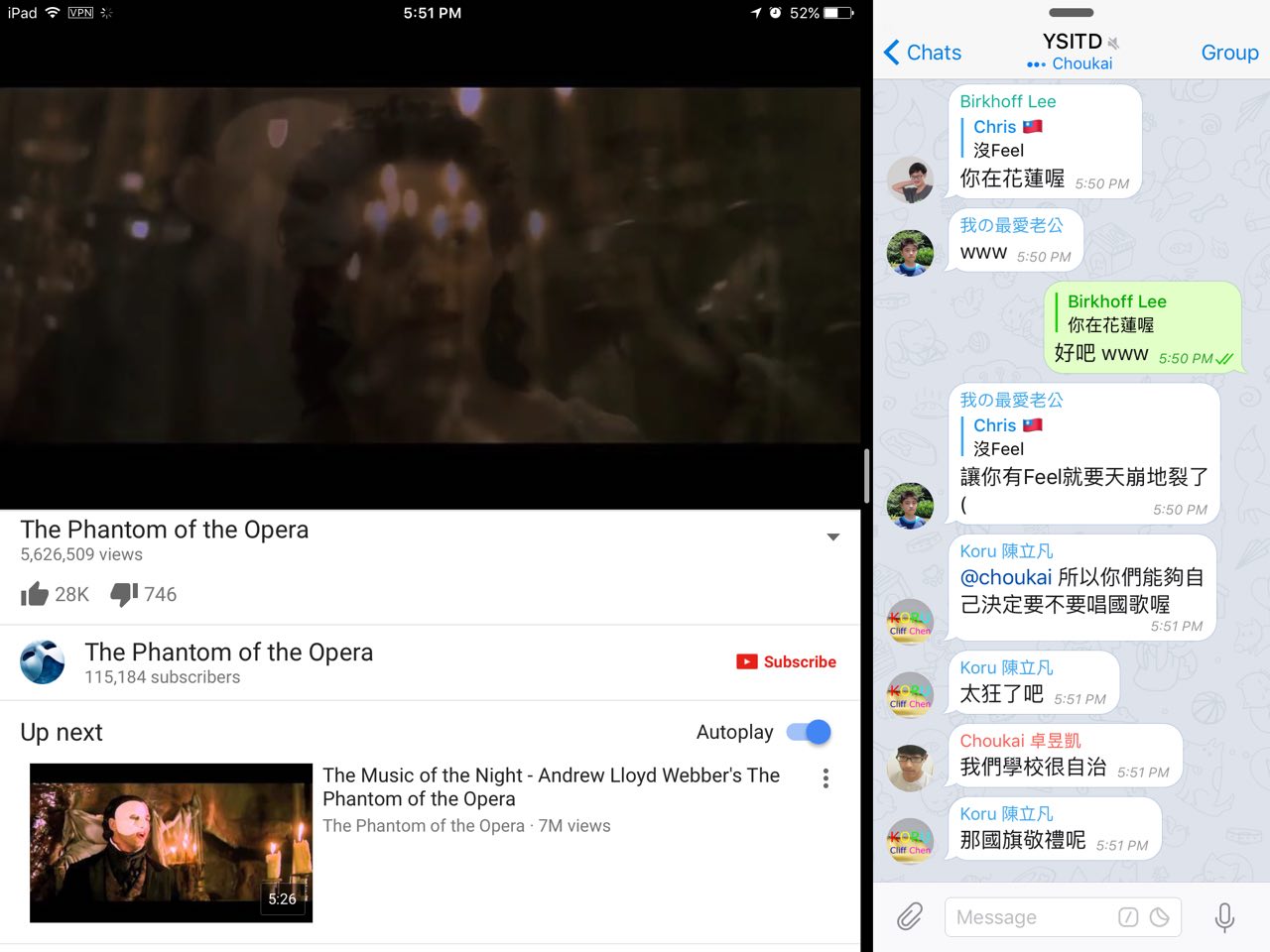This screenshot has height=952, width=1270.
Task: Tap the sender name Choukai 卓昱凱
Action: tap(1020, 741)
